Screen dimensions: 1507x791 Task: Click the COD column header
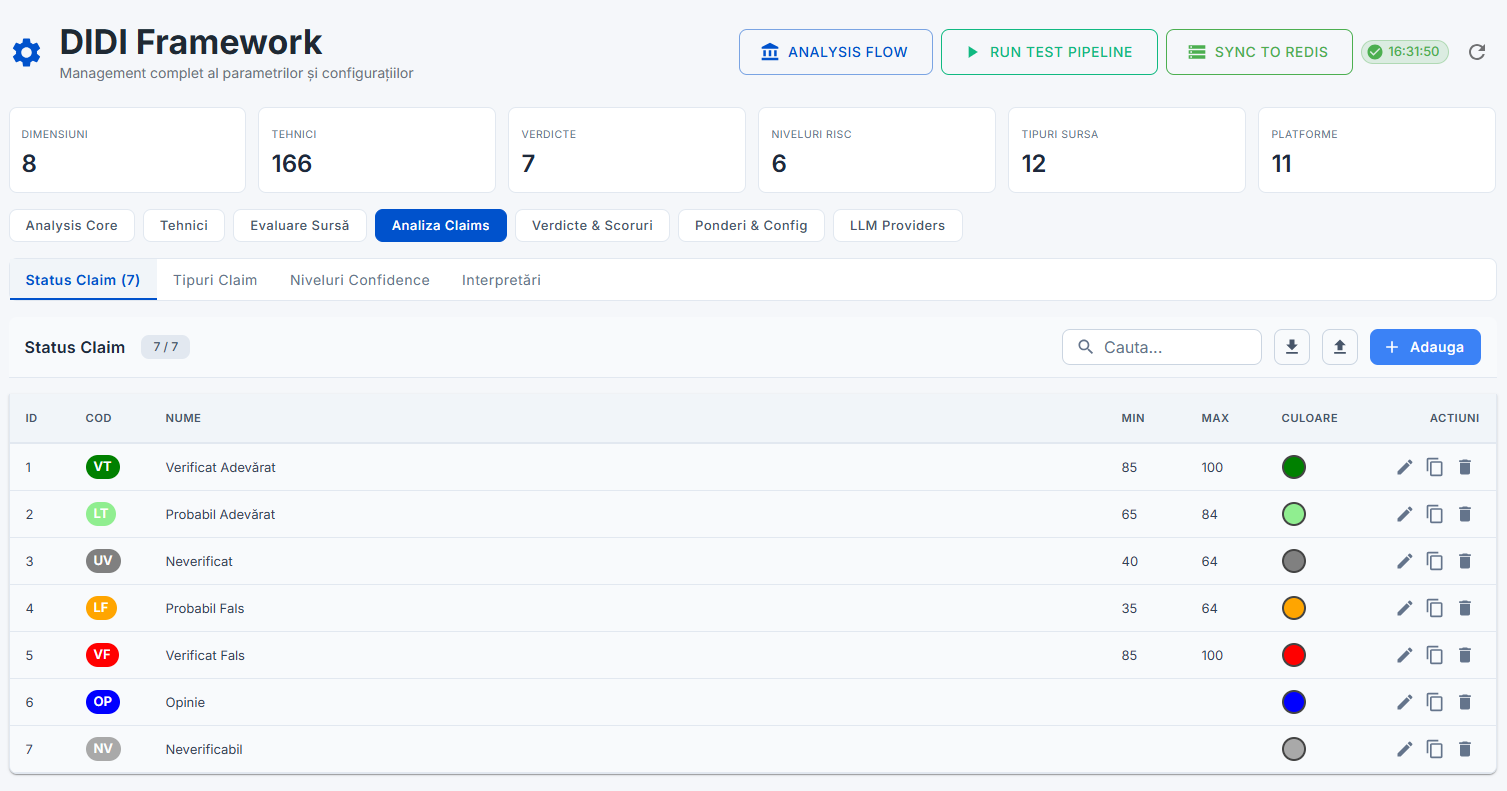99,418
